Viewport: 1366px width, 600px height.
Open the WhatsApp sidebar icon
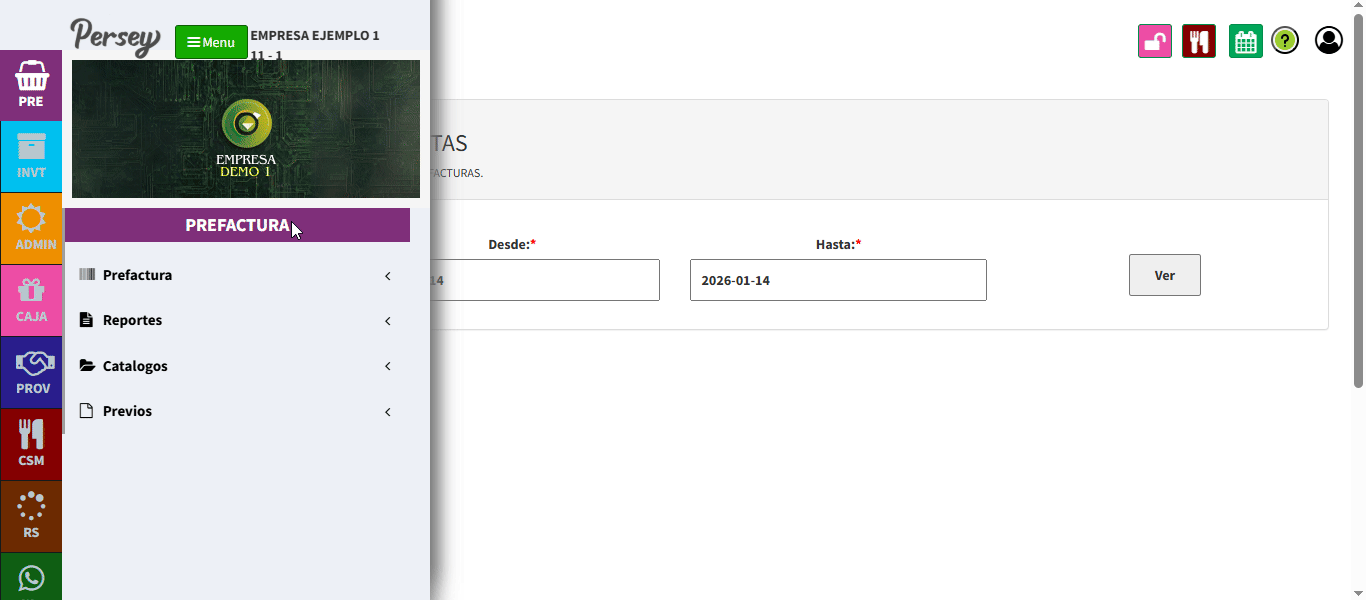coord(31,578)
